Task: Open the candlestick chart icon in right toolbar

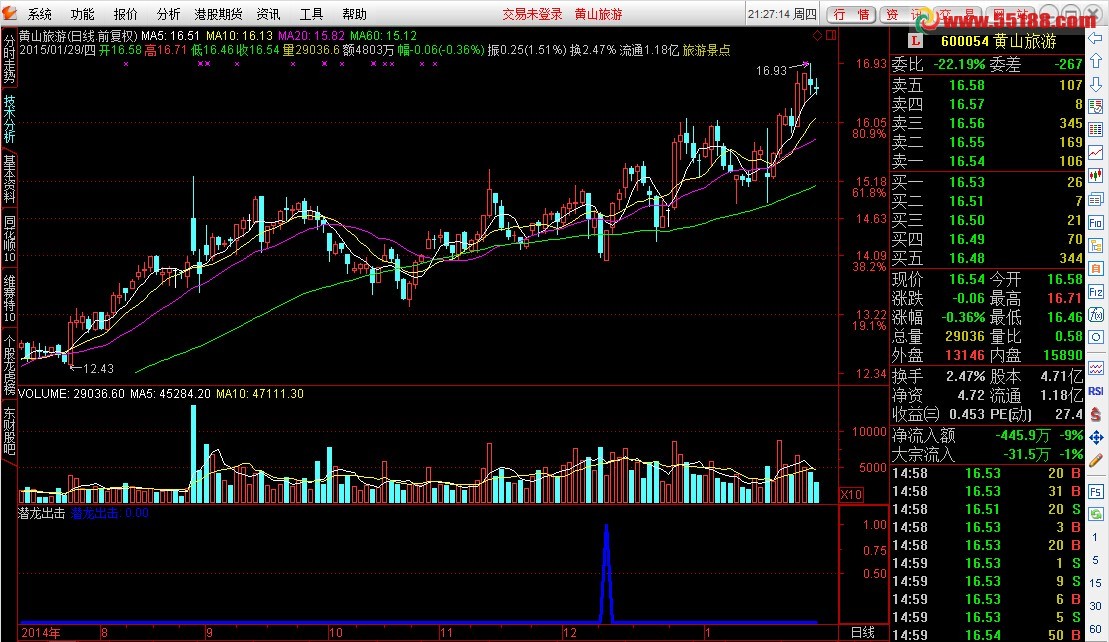Action: [x=1096, y=176]
